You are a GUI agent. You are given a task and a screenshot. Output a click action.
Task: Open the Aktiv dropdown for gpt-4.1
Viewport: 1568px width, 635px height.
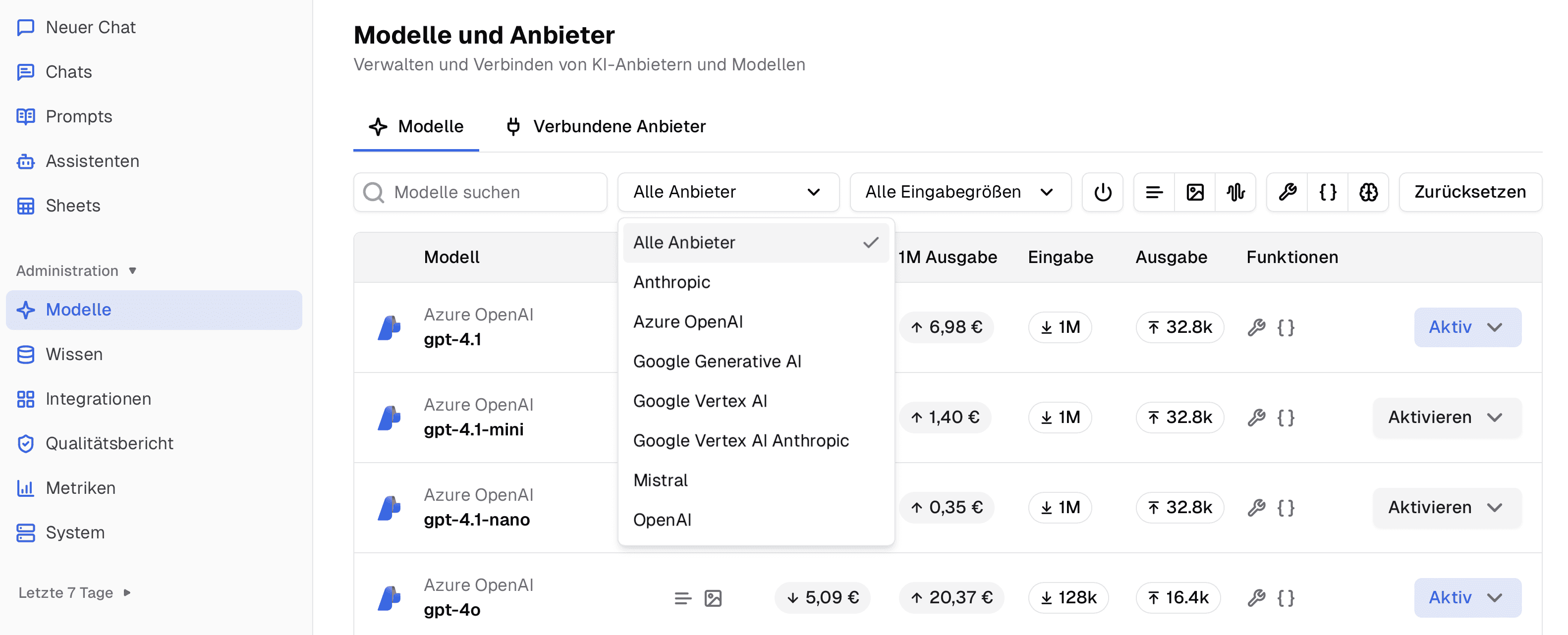point(1467,327)
